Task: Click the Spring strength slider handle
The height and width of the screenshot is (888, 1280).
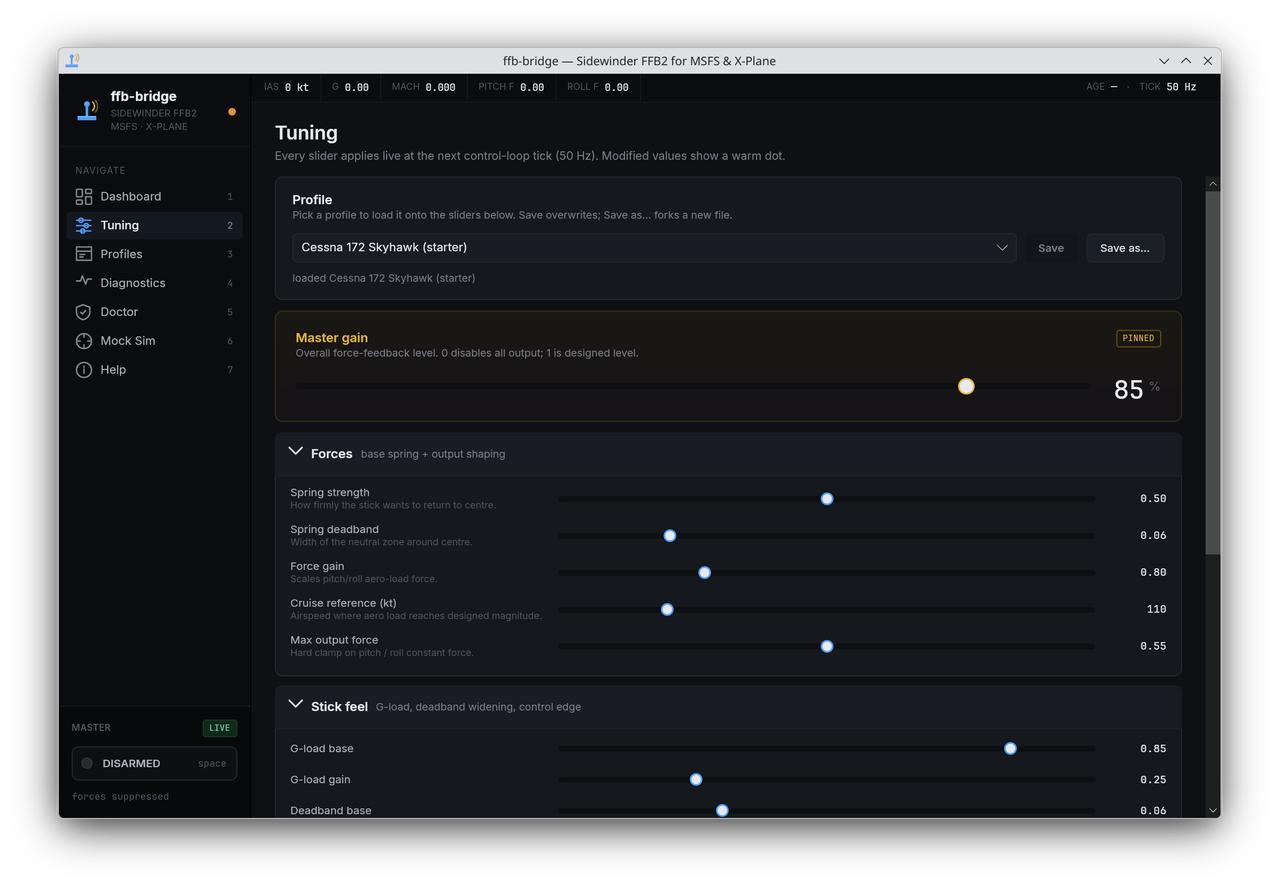Action: pos(827,498)
